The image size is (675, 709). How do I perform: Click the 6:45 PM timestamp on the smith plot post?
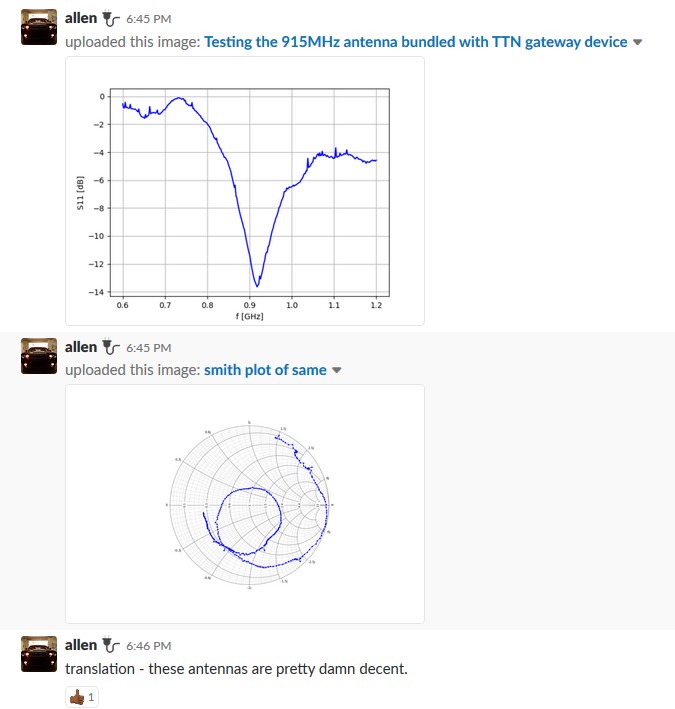(x=149, y=348)
